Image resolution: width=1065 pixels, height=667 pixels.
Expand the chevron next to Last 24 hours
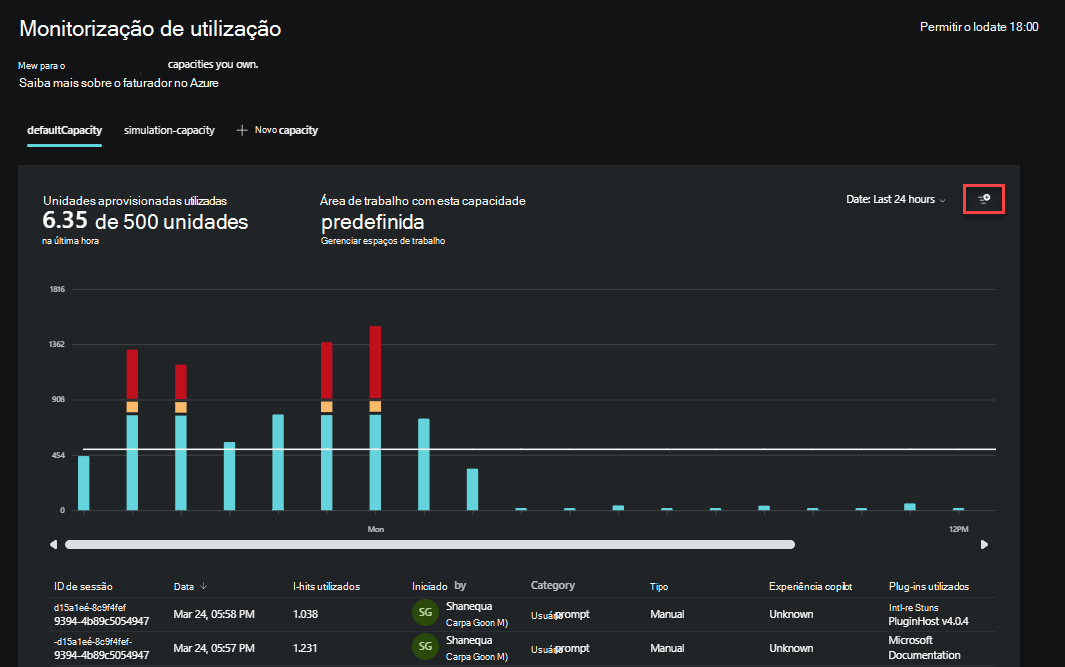(942, 199)
